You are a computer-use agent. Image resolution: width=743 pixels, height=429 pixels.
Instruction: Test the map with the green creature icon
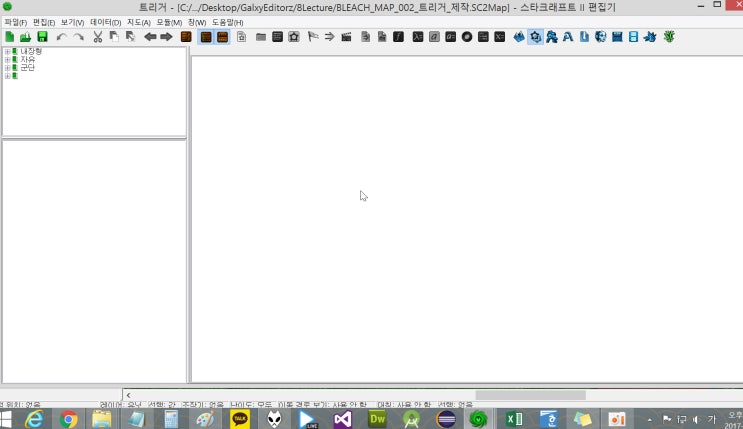click(x=669, y=37)
